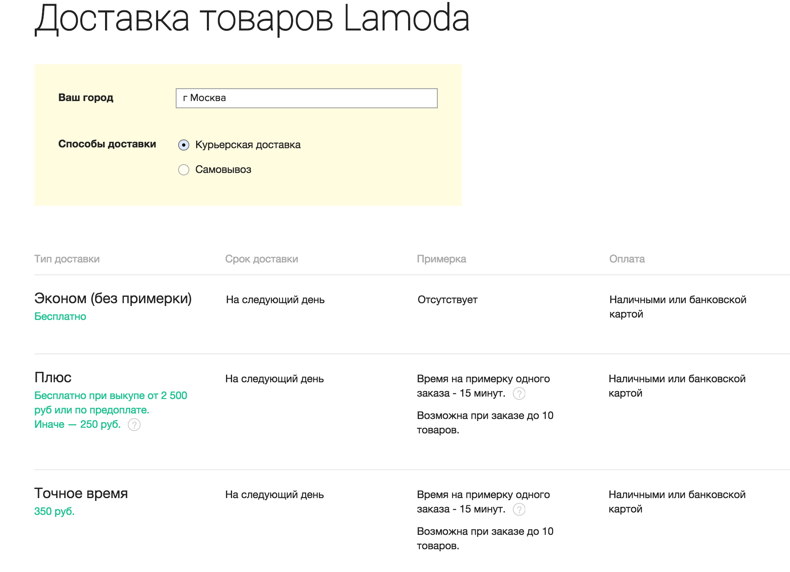This screenshot has height=572, width=790.
Task: Click 'Отсутствует' in the Эконом row
Action: coord(447,299)
